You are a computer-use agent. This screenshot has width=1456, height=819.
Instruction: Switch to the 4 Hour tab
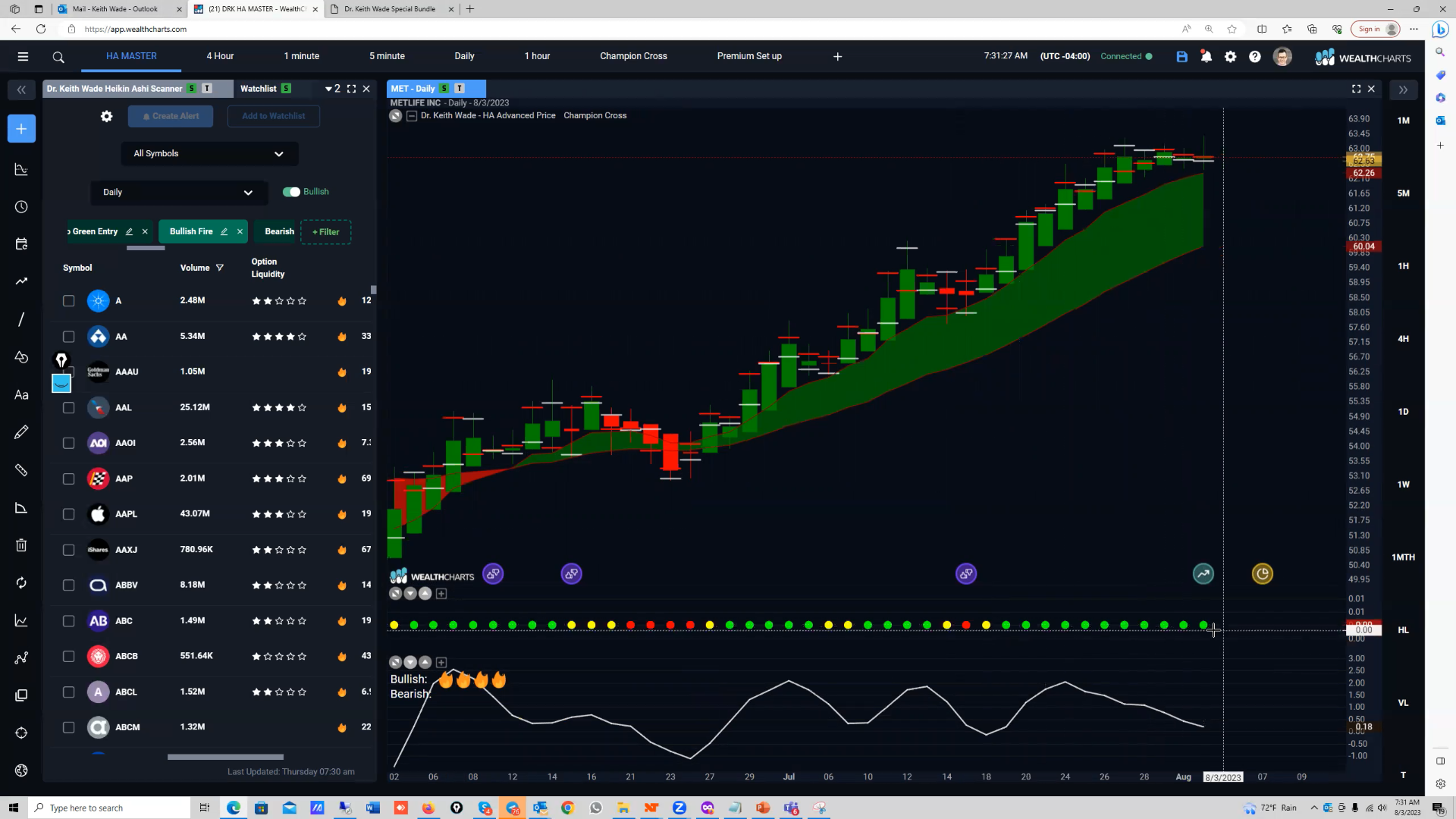click(x=220, y=56)
